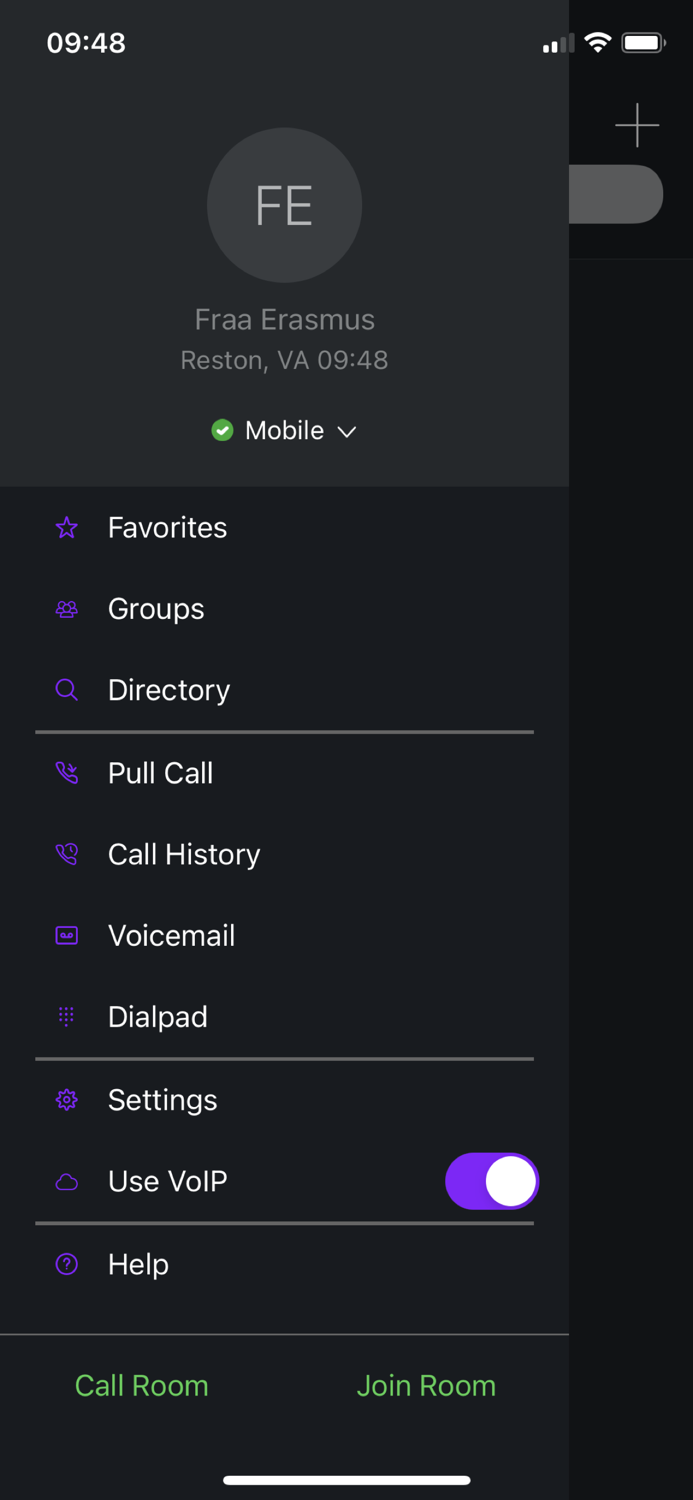Tap the Join Room button
Viewport: 693px width, 1500px height.
[x=426, y=1386]
